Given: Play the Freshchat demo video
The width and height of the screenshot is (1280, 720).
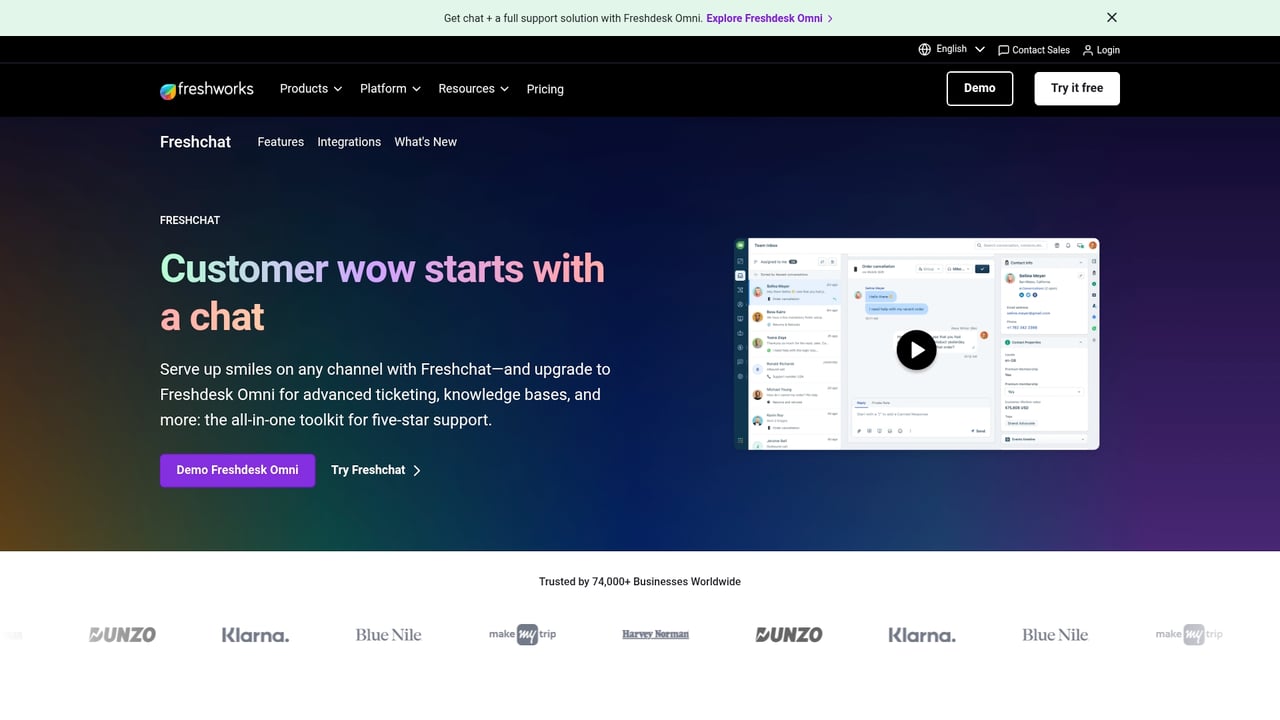Looking at the screenshot, I should coord(916,350).
